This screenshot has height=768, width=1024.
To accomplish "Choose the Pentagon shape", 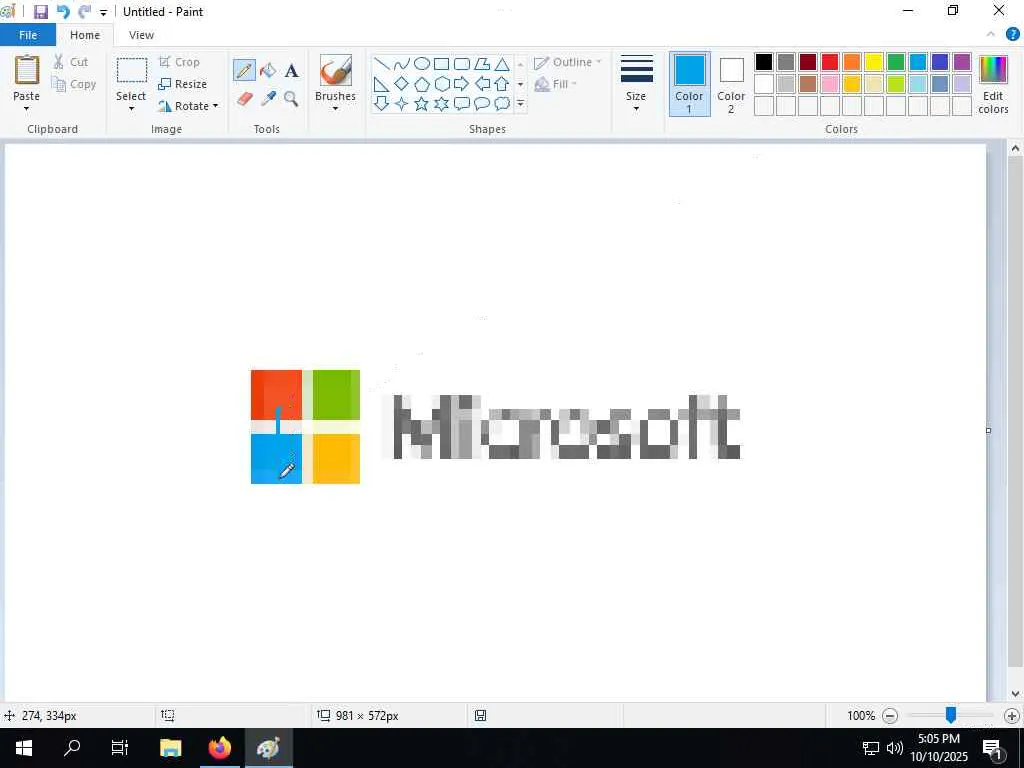I will (x=422, y=84).
